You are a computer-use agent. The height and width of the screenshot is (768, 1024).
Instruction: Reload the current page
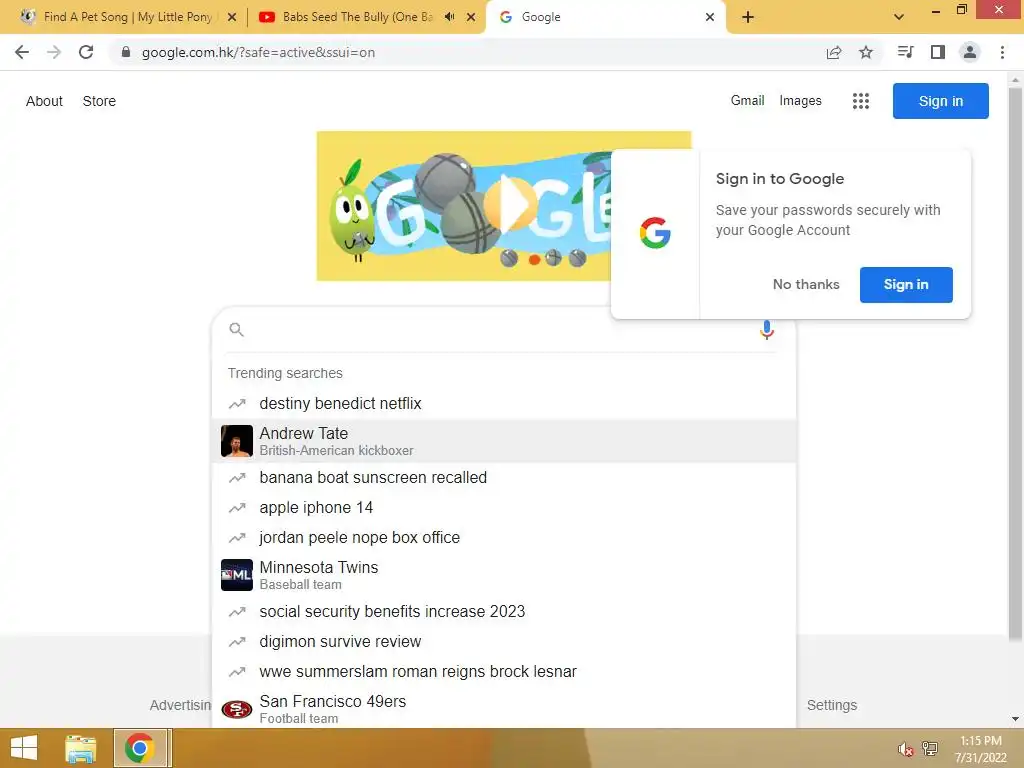[86, 52]
